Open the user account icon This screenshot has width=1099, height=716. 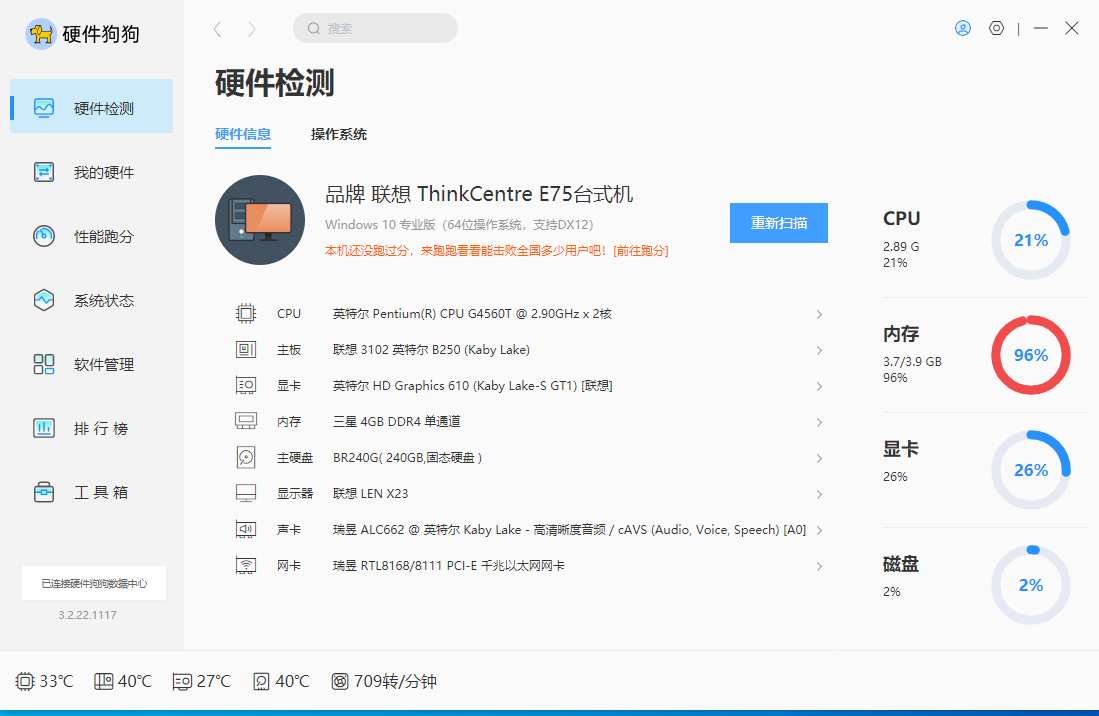click(x=963, y=28)
